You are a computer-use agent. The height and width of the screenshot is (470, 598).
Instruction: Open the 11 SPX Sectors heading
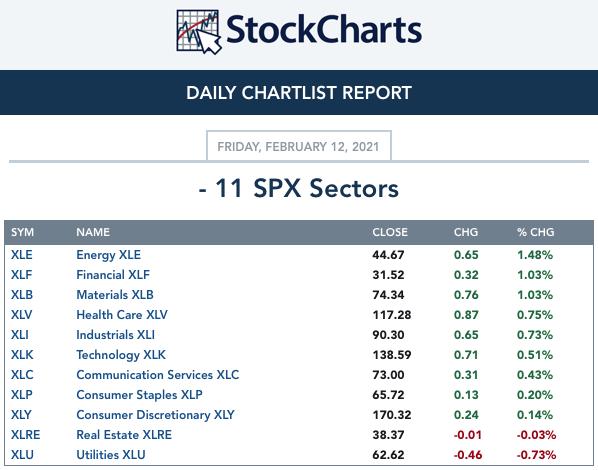click(299, 188)
